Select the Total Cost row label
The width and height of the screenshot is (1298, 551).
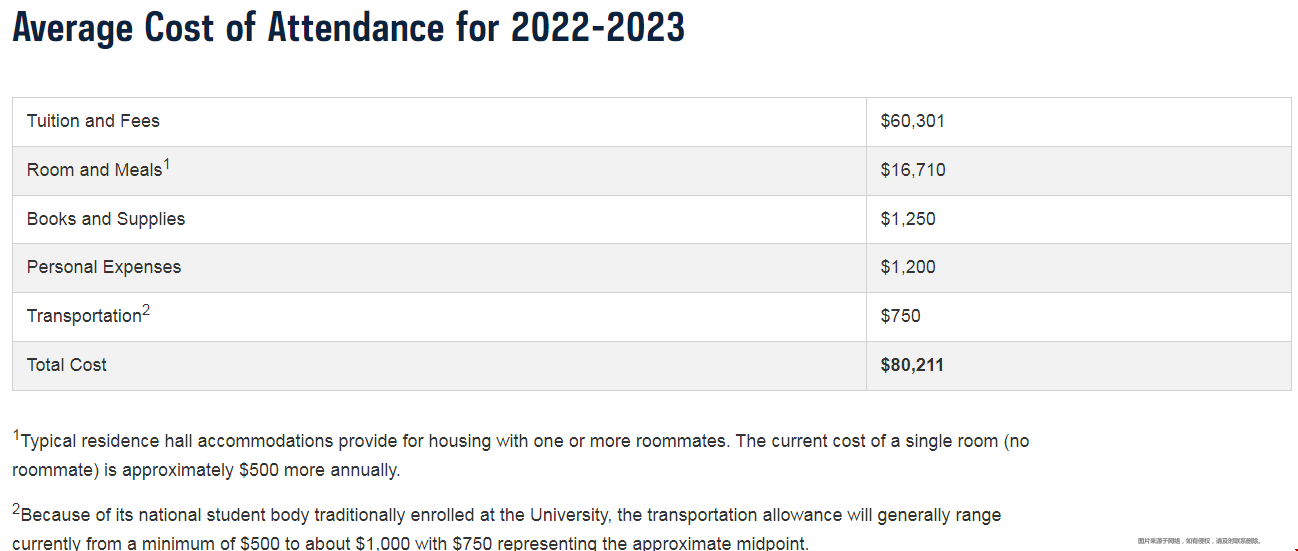[x=67, y=365]
